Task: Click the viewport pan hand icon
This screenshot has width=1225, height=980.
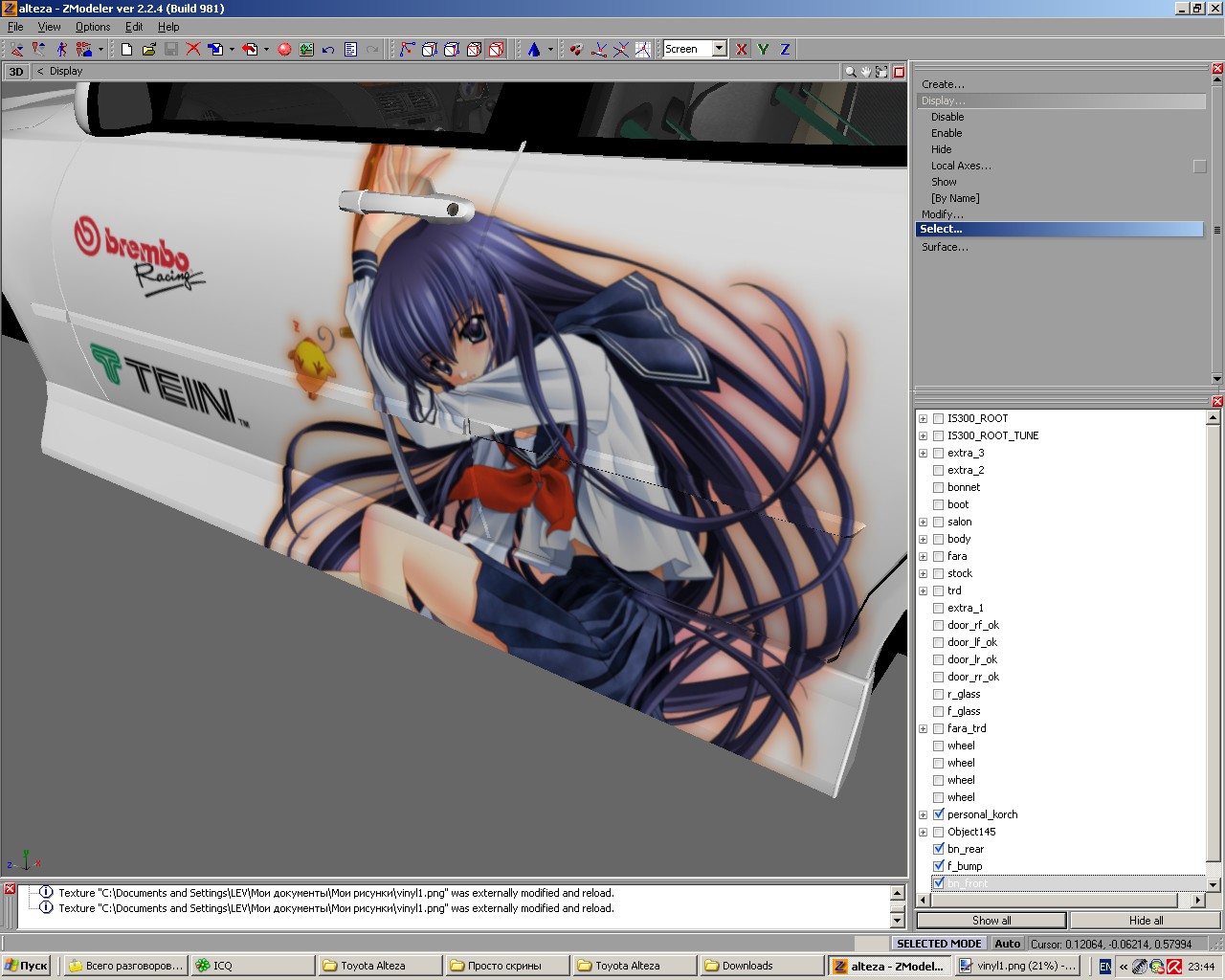Action: tap(866, 72)
